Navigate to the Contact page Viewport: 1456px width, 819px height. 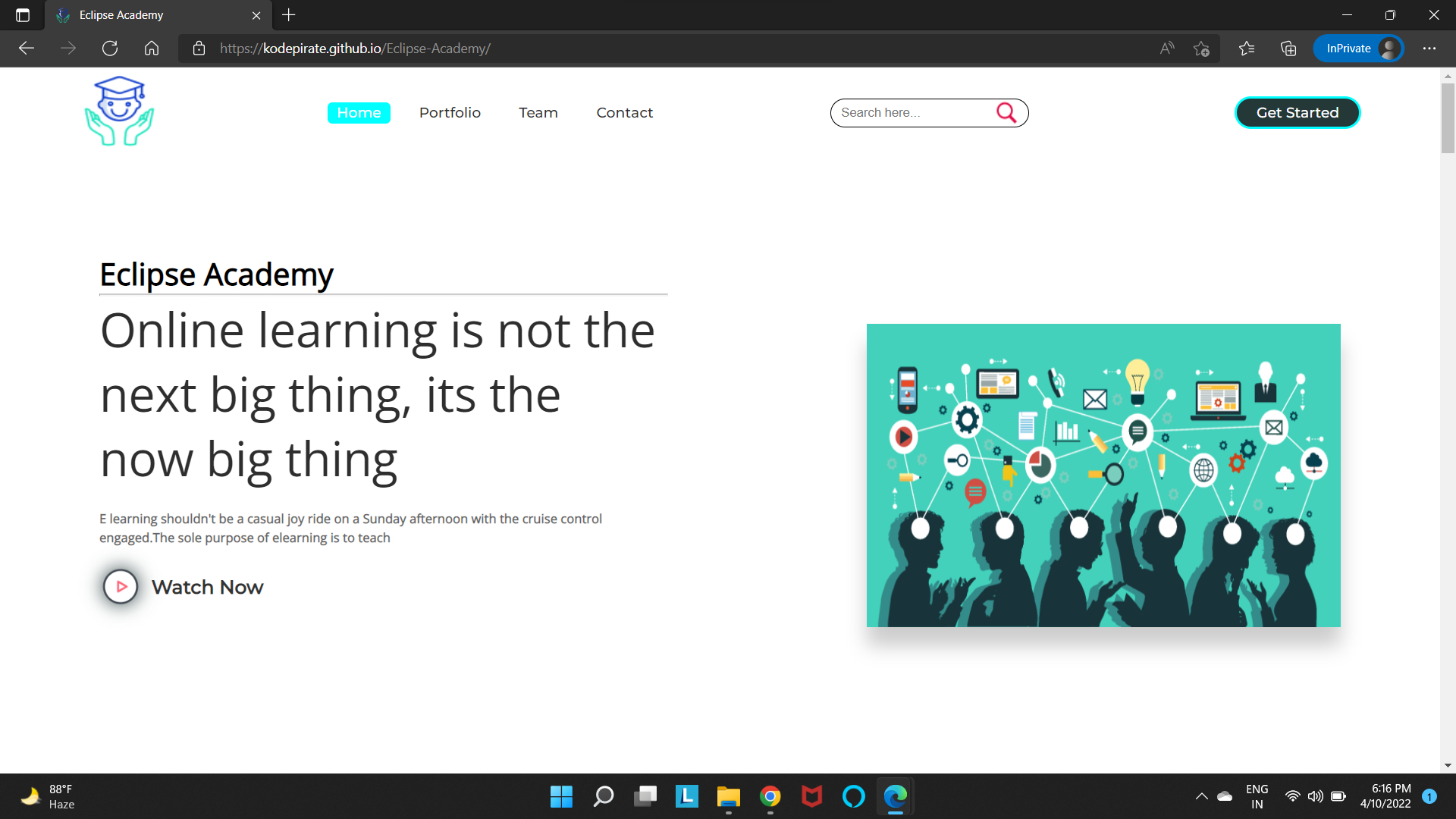[x=624, y=112]
